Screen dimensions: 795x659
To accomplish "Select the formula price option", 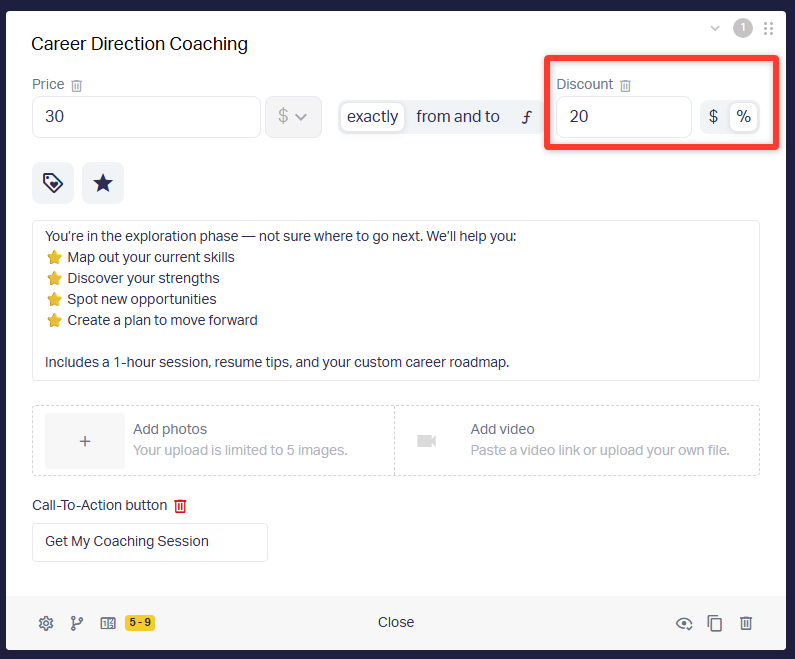I will 527,117.
